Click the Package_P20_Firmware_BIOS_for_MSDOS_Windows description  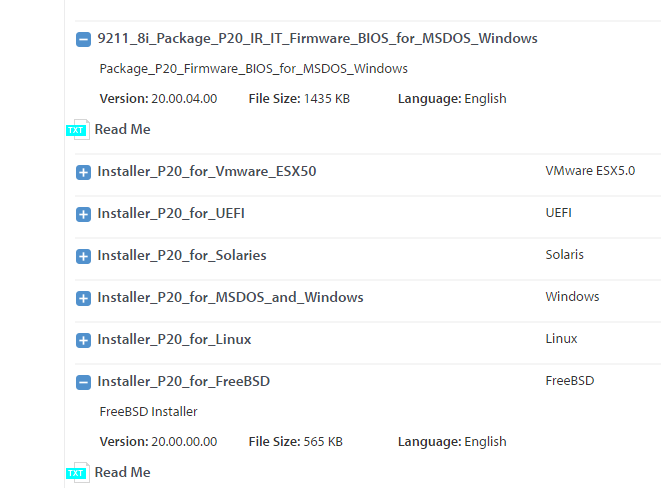tap(254, 69)
